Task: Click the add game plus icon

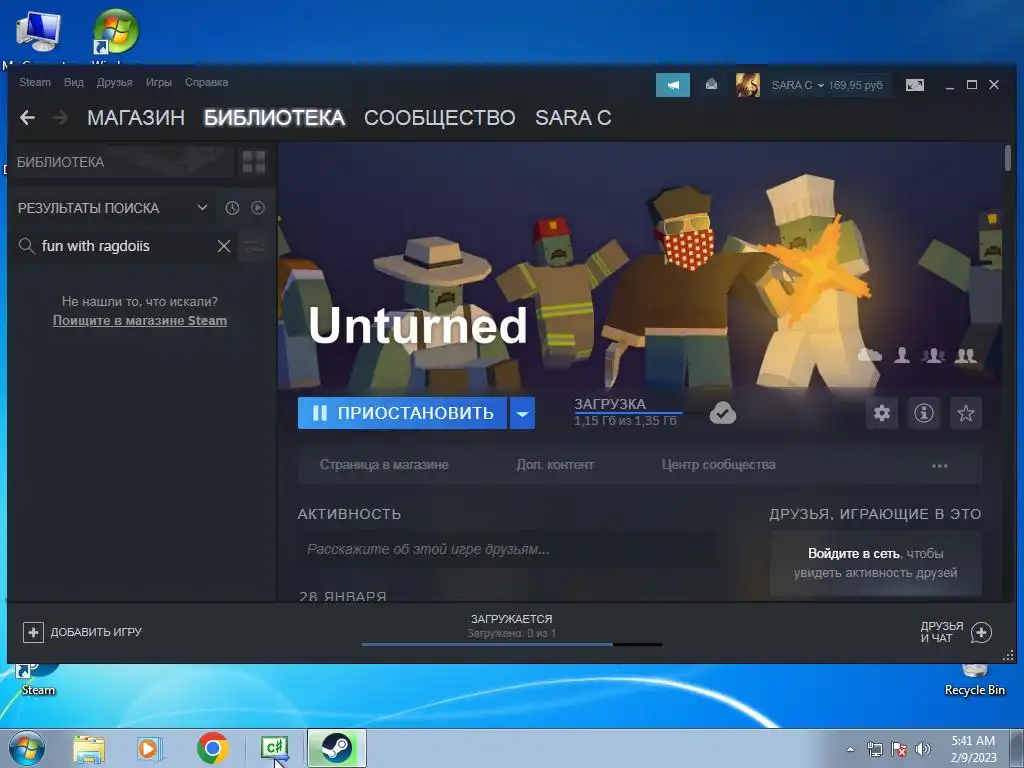Action: pos(33,632)
